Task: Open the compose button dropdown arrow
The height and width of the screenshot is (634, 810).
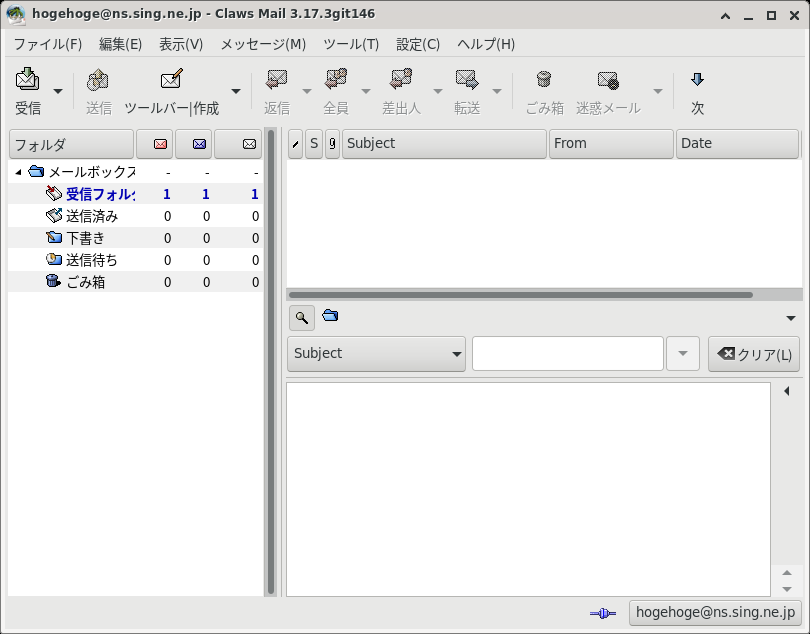Action: [x=236, y=91]
